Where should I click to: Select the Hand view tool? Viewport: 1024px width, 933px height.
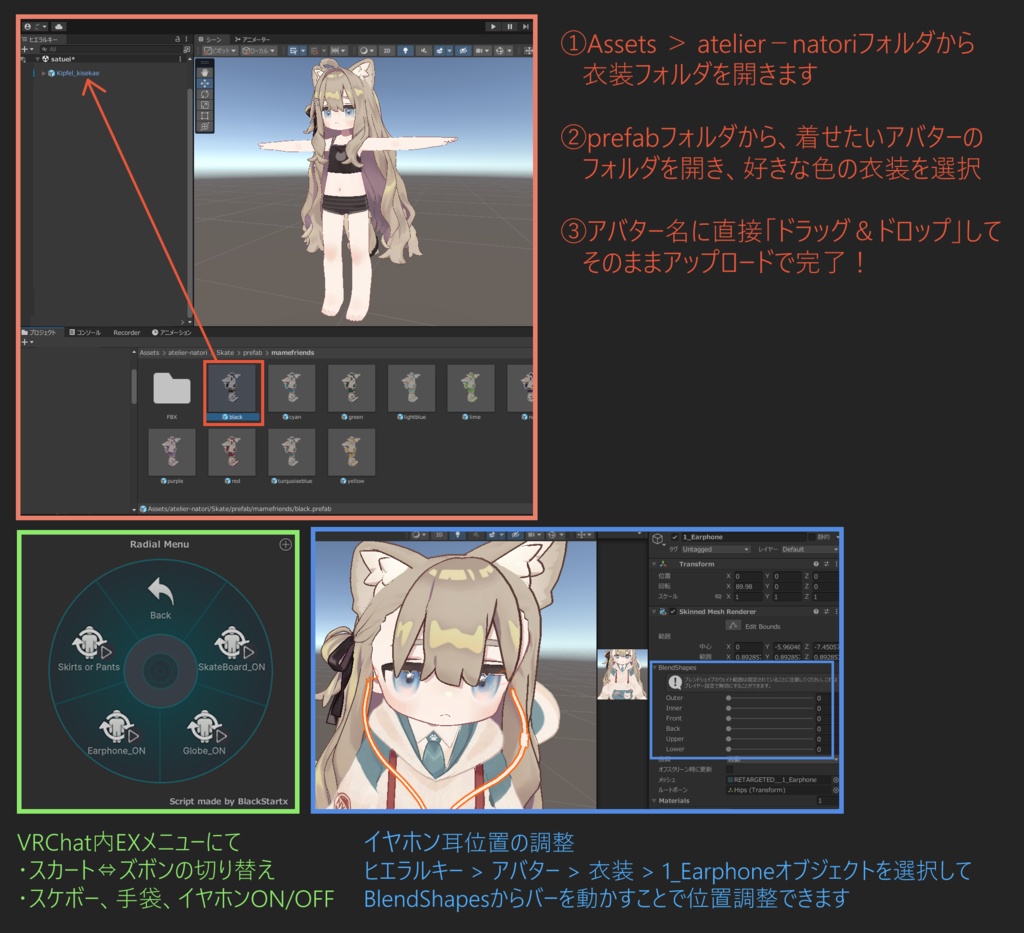pyautogui.click(x=205, y=72)
